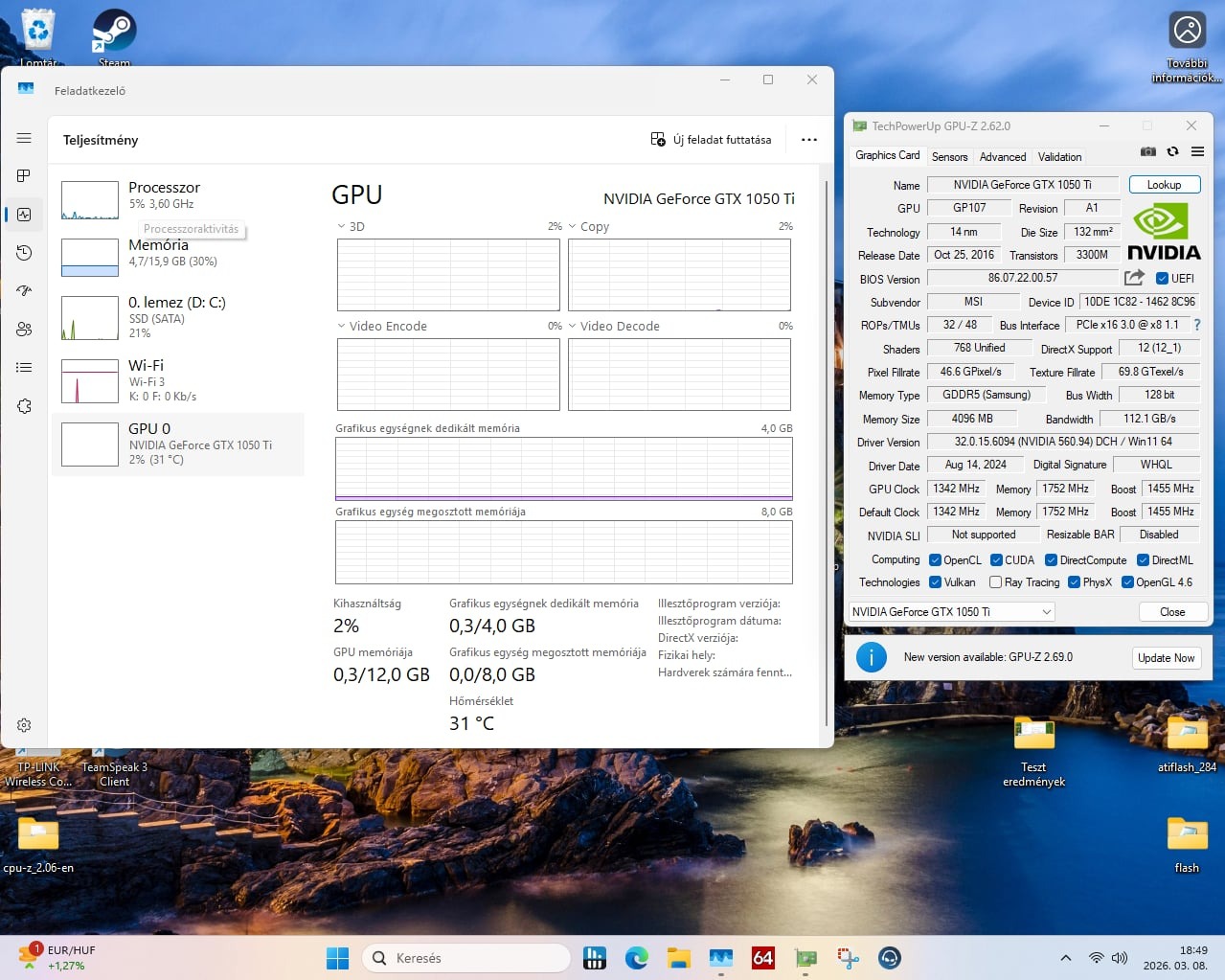Switch to the Advanced tab
1225x980 pixels.
(1003, 157)
